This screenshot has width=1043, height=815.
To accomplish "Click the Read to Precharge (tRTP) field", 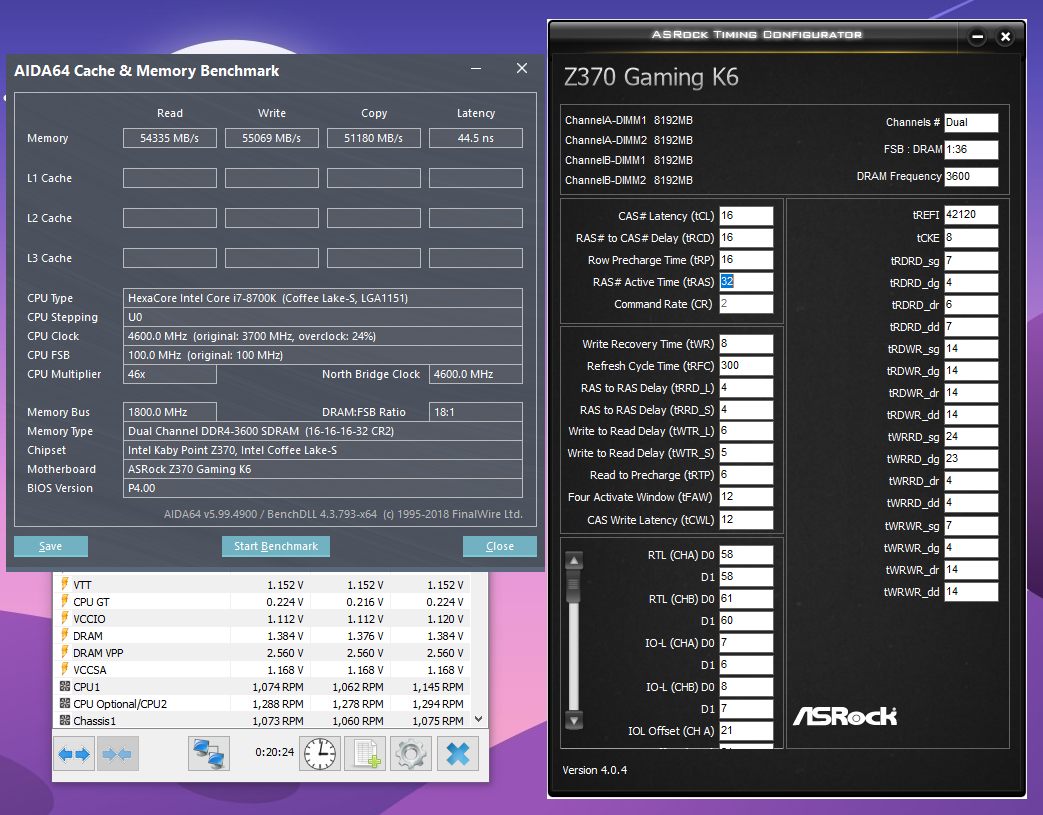I will click(x=746, y=475).
